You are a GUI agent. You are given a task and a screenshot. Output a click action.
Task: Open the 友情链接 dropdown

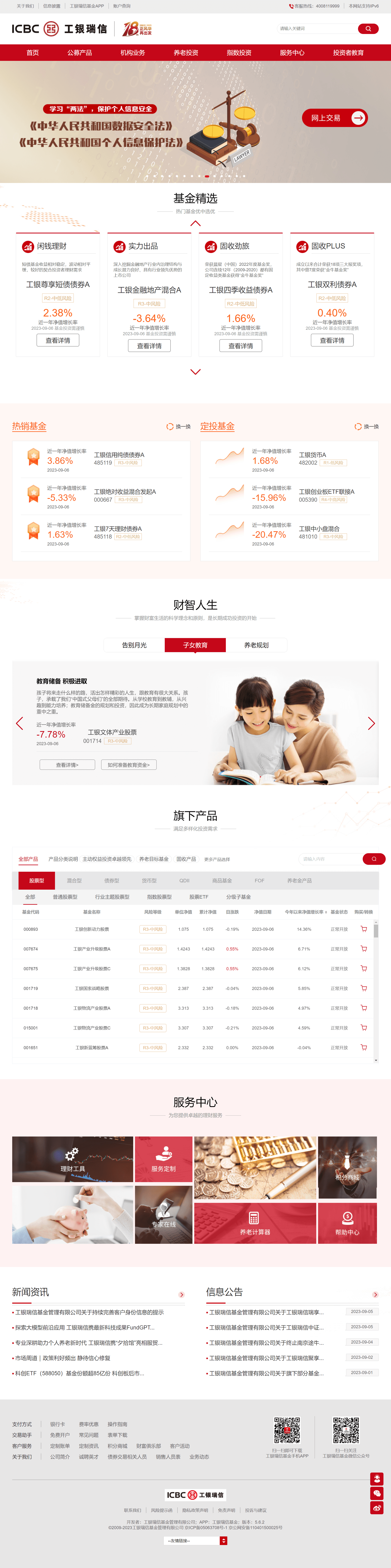[x=195, y=1541]
